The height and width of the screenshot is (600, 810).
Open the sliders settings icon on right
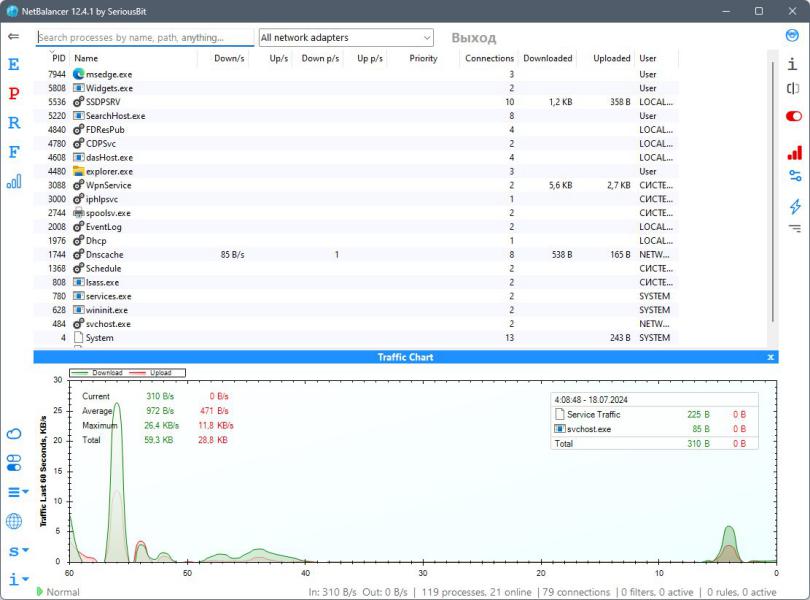tap(795, 176)
